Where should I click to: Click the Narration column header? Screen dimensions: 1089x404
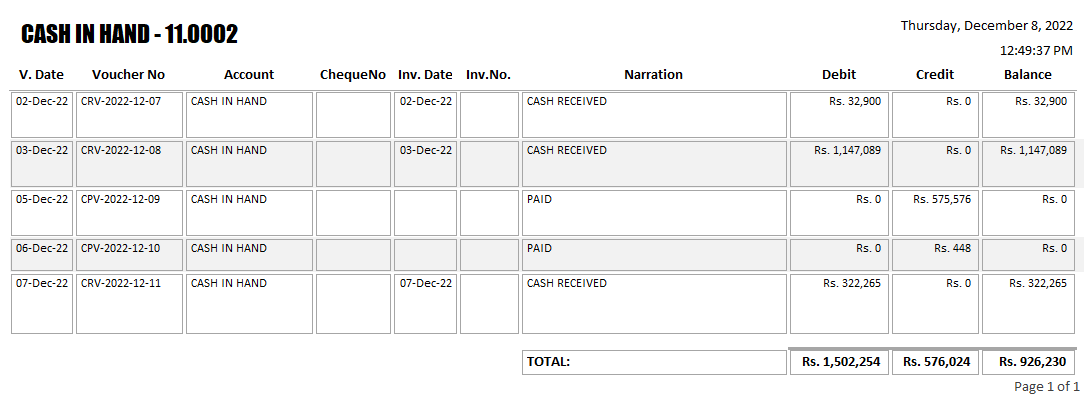point(653,75)
